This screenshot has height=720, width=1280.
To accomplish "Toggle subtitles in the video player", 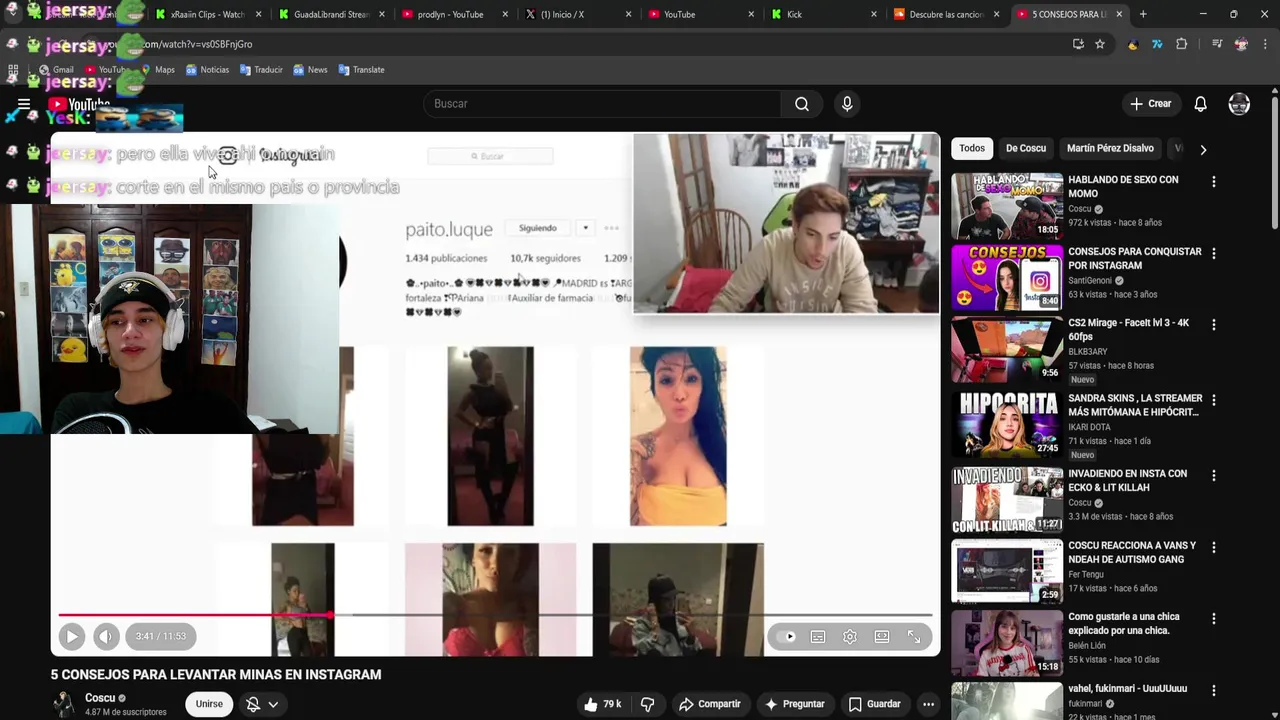I will (x=818, y=637).
